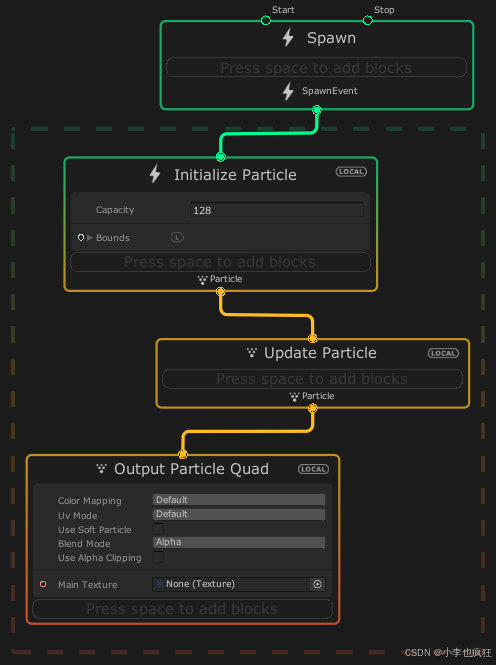Open the Color Mapping dropdown

pyautogui.click(x=239, y=500)
